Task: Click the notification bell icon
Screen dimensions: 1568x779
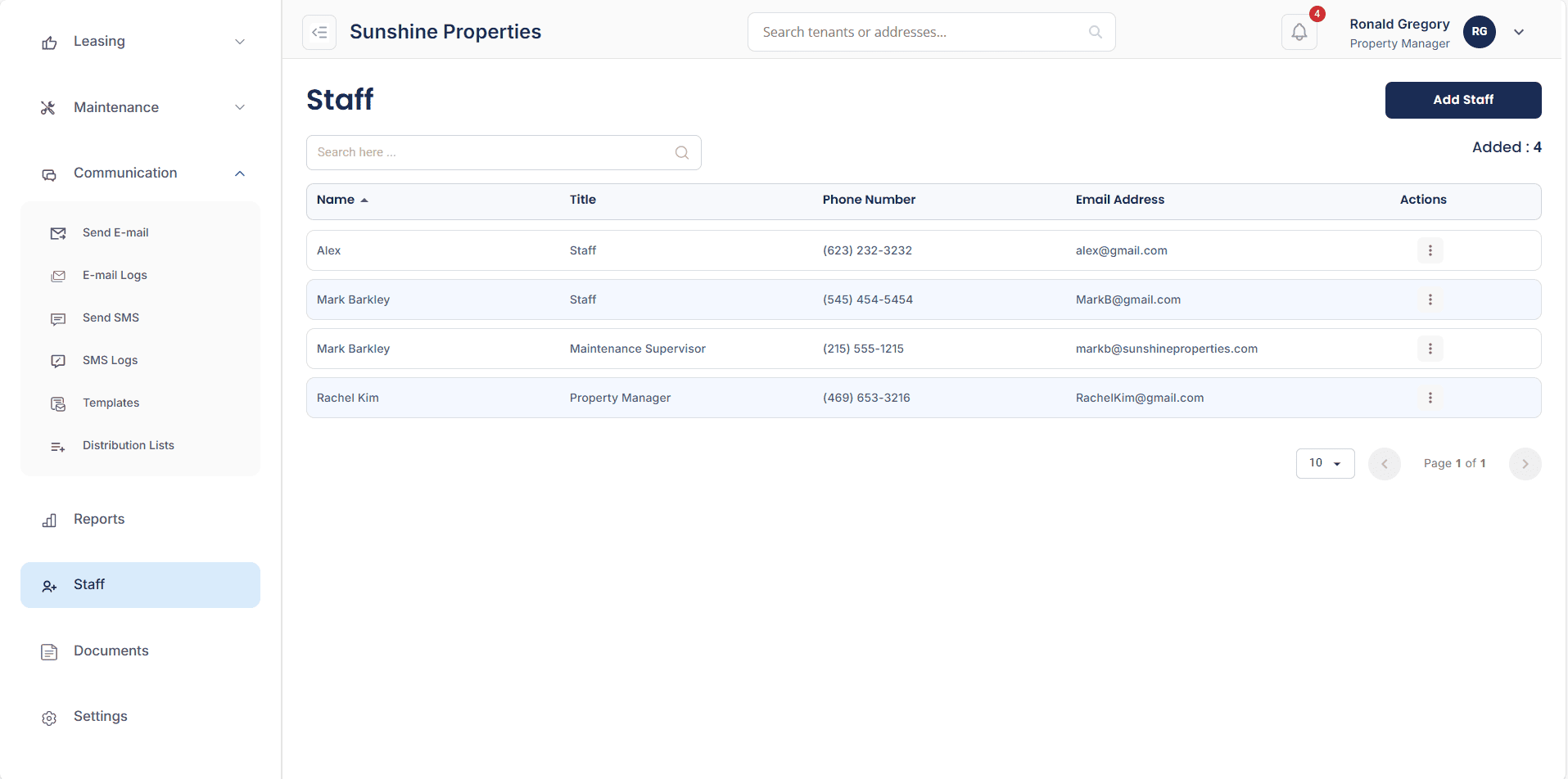Action: point(1299,33)
